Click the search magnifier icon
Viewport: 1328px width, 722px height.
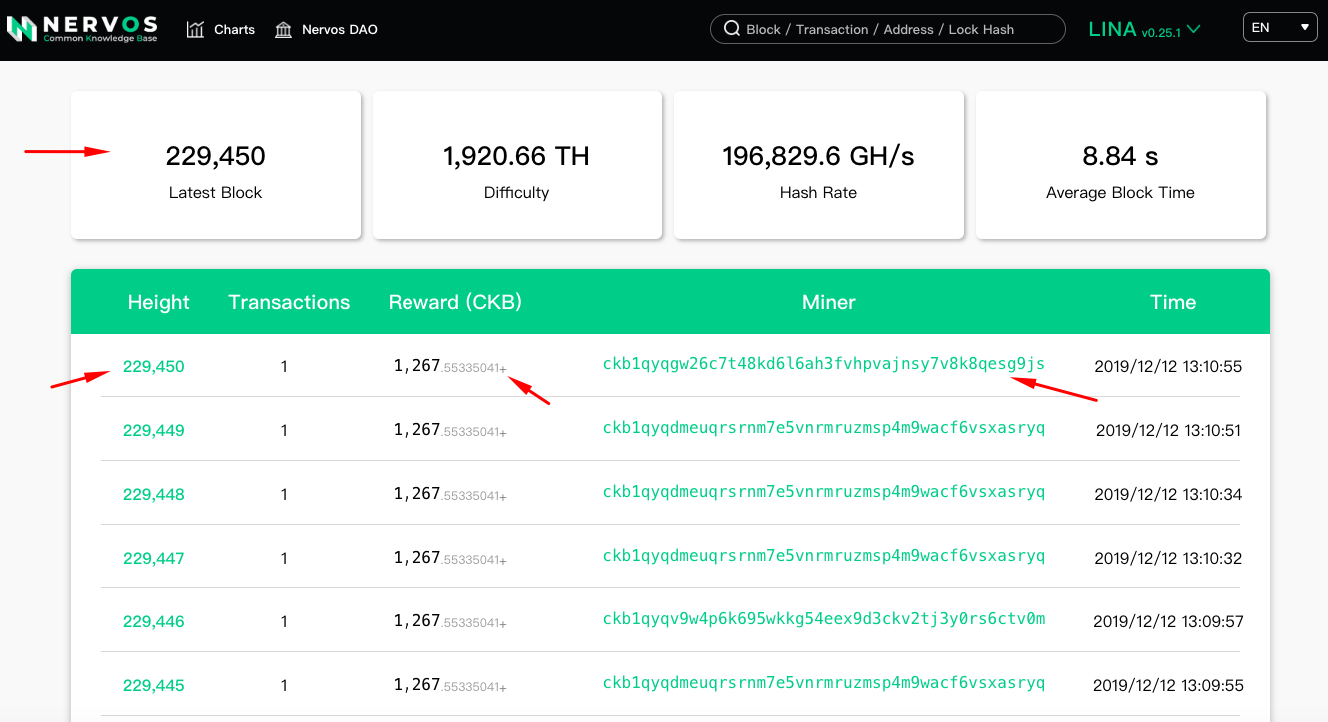pos(731,29)
